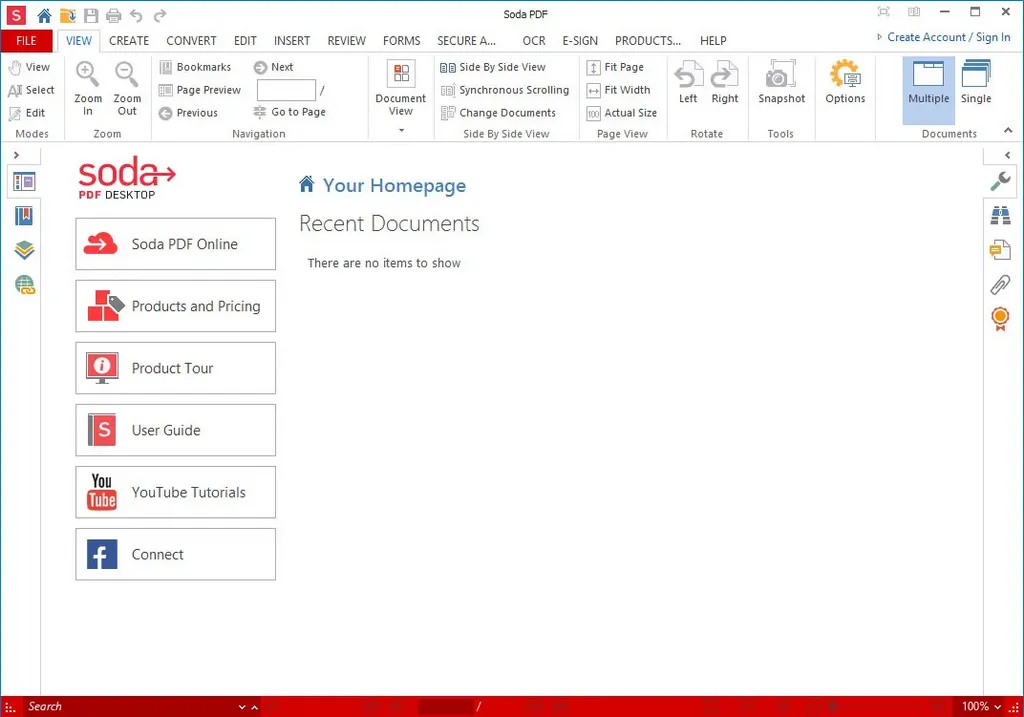Click Create Account / Sign In
Viewport: 1024px width, 717px height.
948,37
